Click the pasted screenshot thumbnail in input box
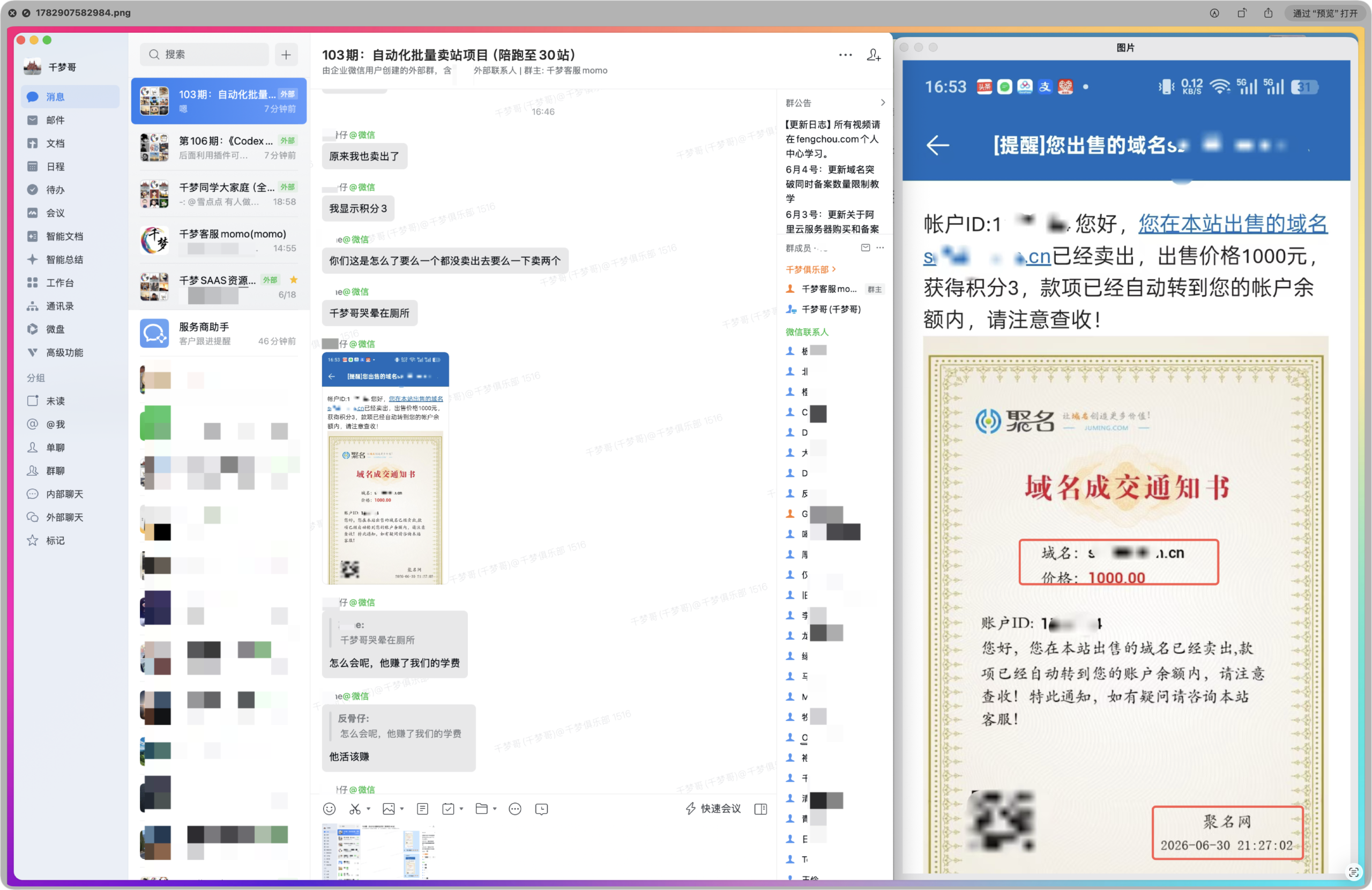Screen dimensions: 1372x890 [x=379, y=851]
